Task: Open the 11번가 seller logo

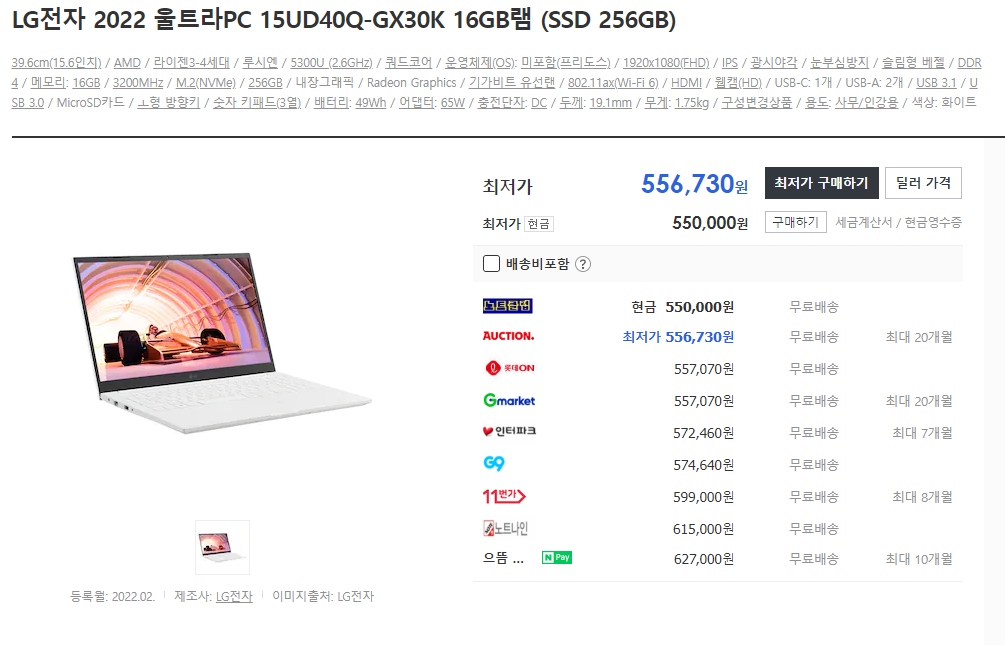Action: 504,496
